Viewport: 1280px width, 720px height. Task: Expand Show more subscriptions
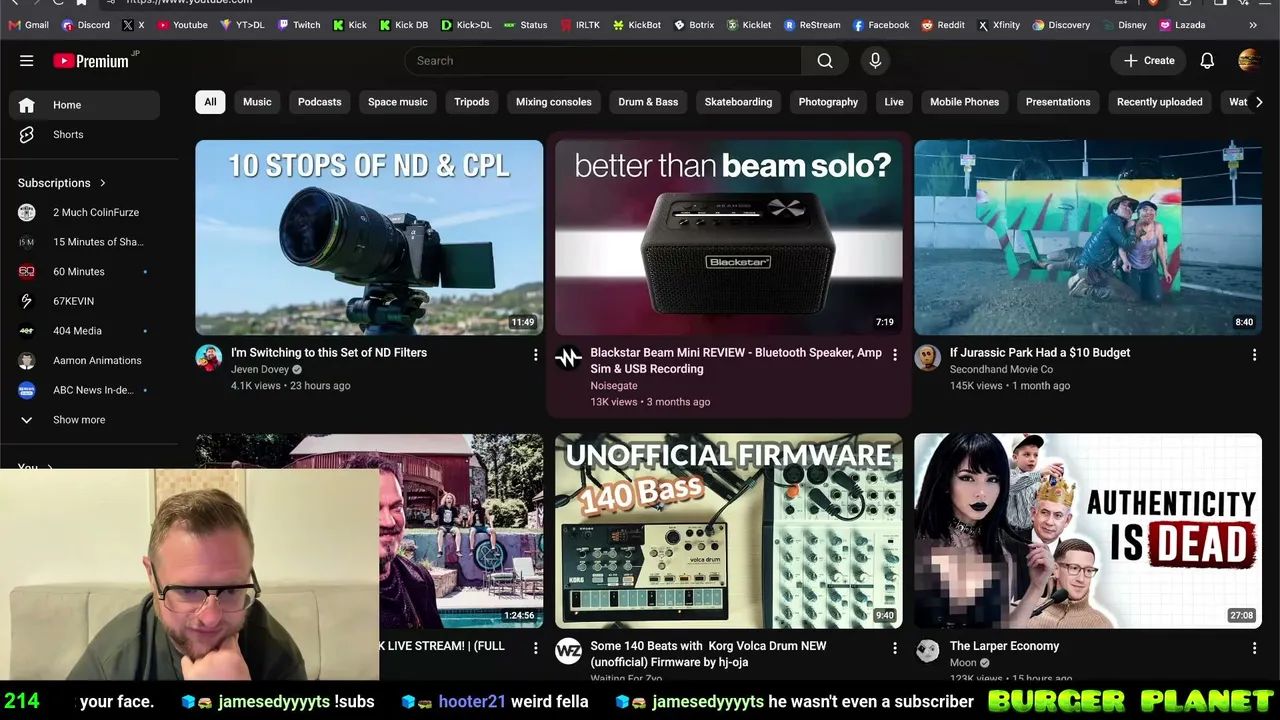pos(85,420)
